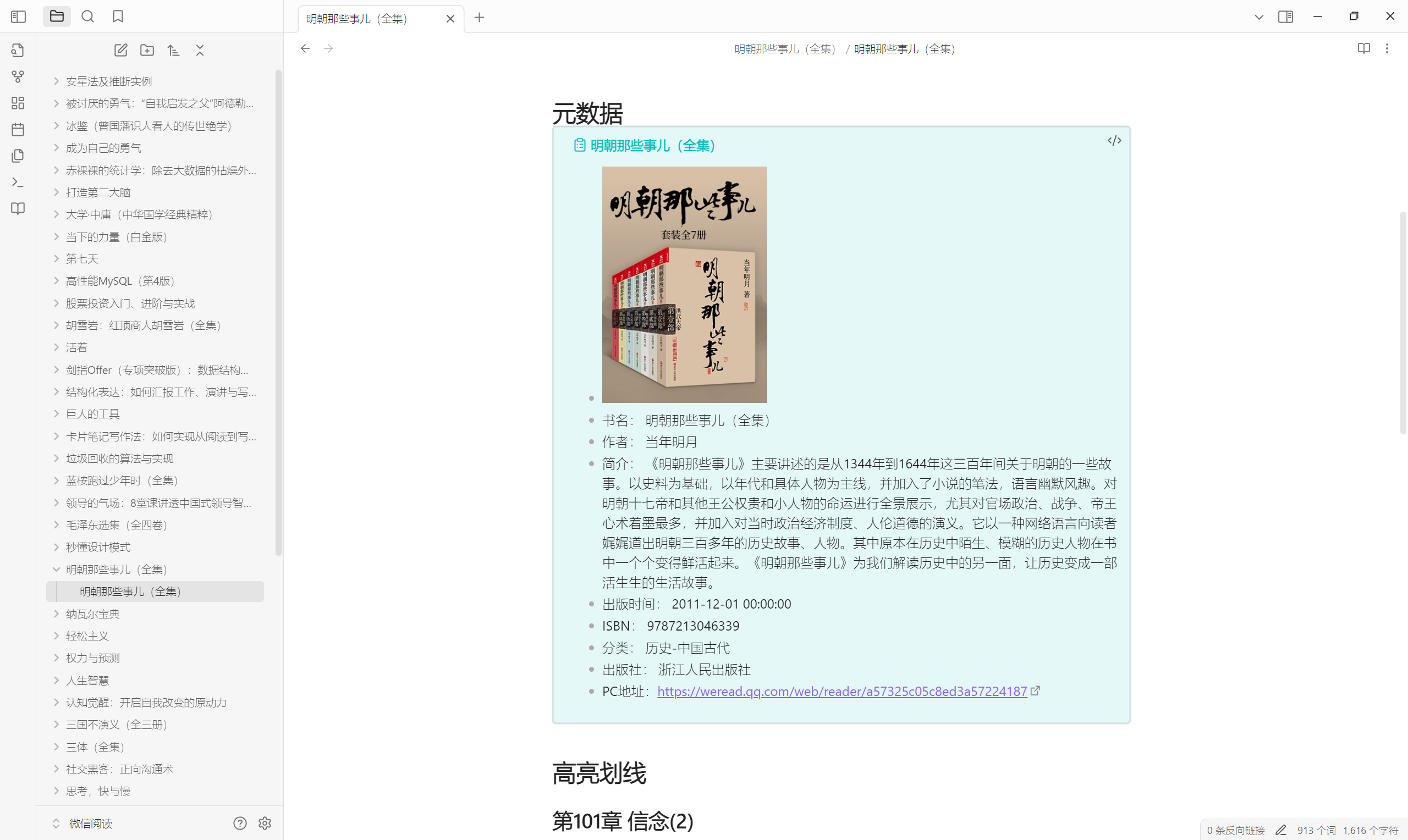The image size is (1408, 840).
Task: Open daily note calendar icon
Action: pyautogui.click(x=18, y=130)
